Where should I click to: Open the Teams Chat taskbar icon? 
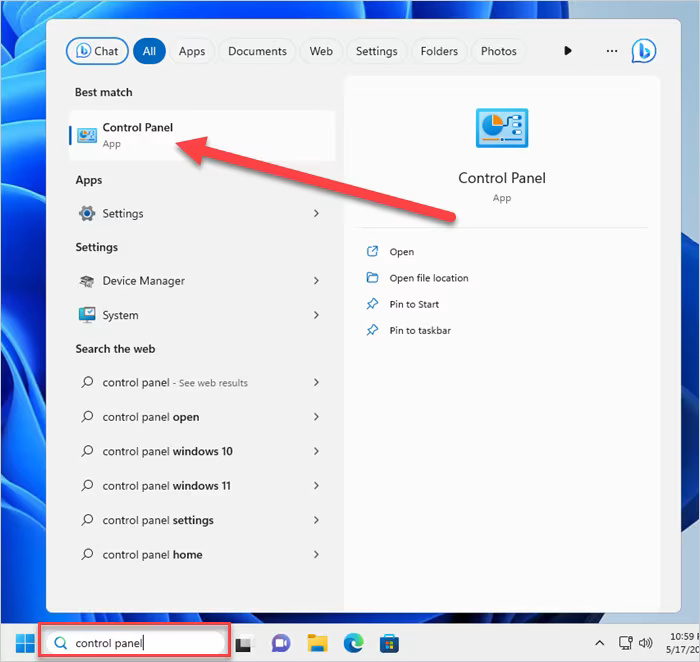pyautogui.click(x=281, y=644)
